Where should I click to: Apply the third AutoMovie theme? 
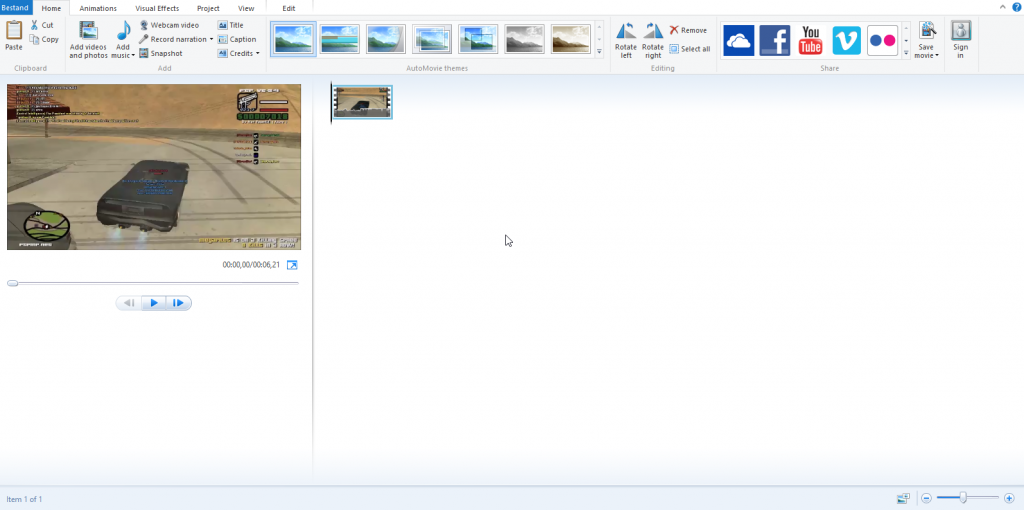(x=386, y=39)
